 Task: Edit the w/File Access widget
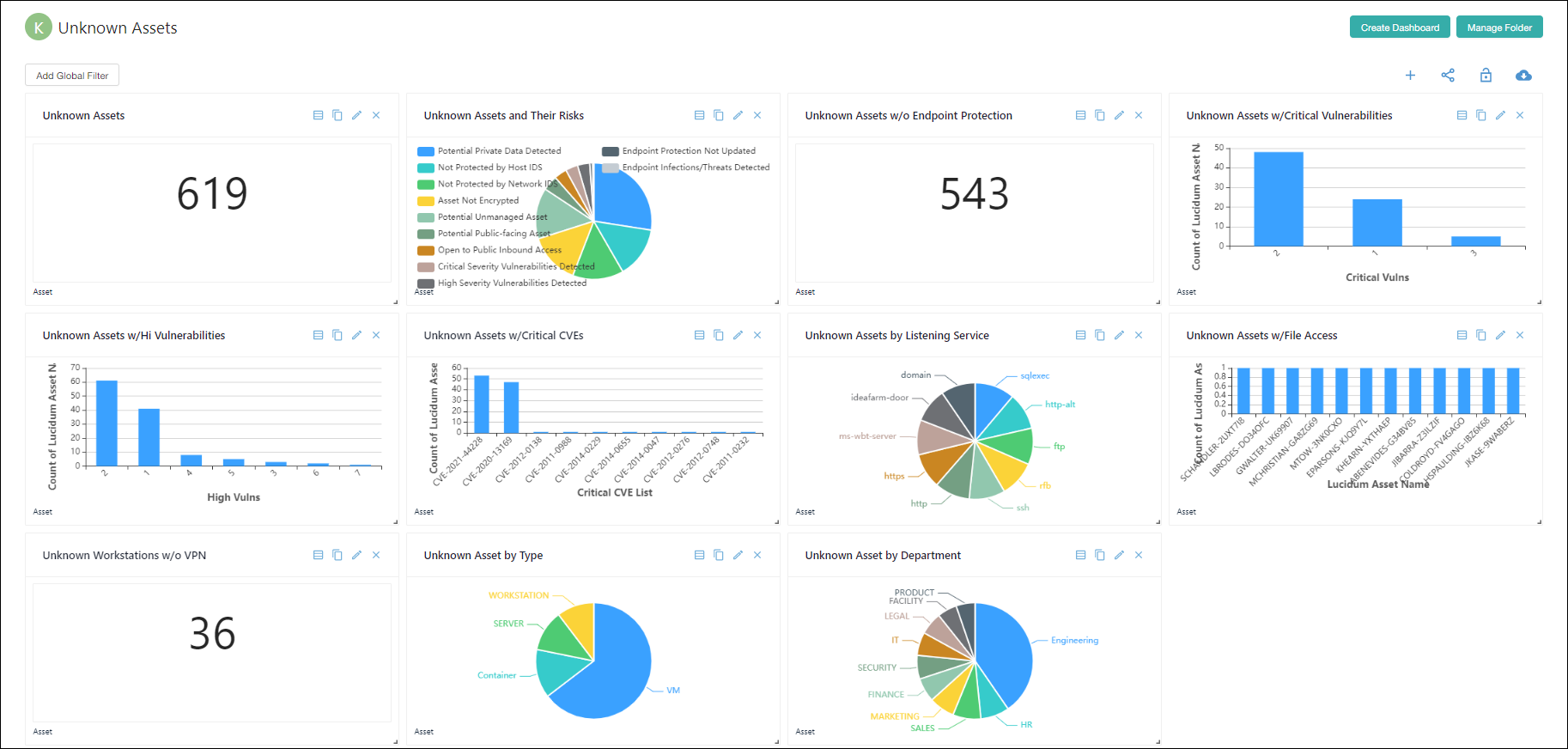tap(1500, 335)
